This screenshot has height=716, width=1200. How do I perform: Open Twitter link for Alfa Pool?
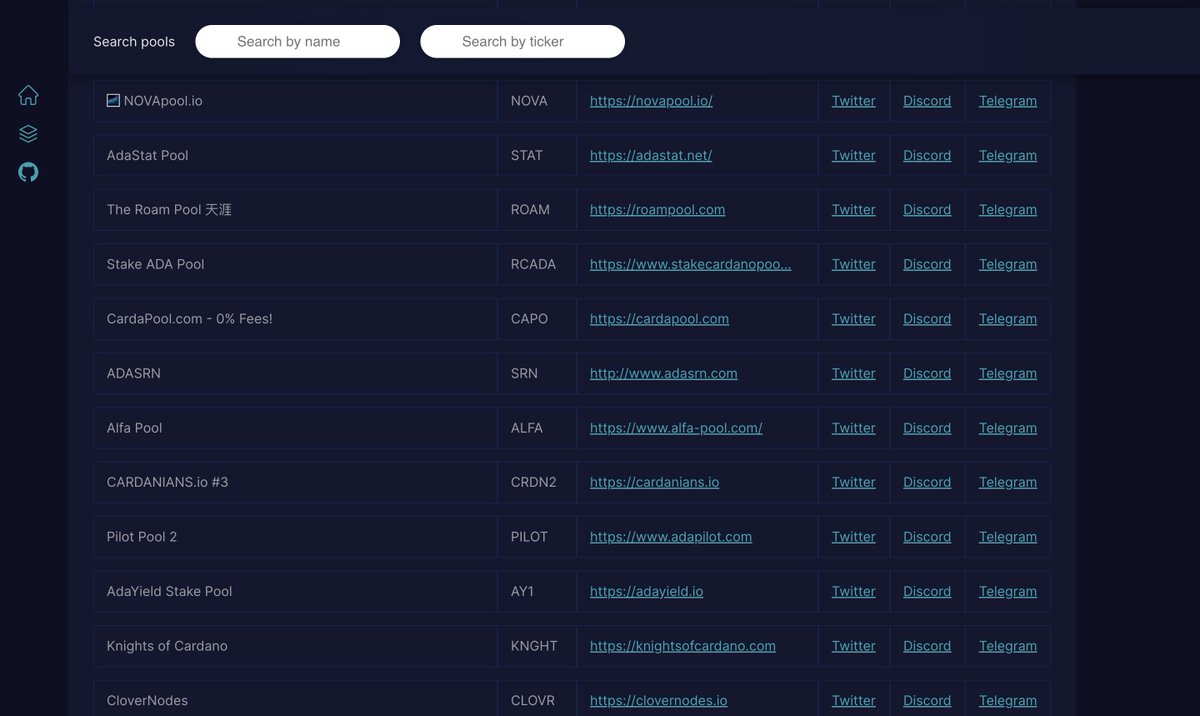click(x=853, y=428)
